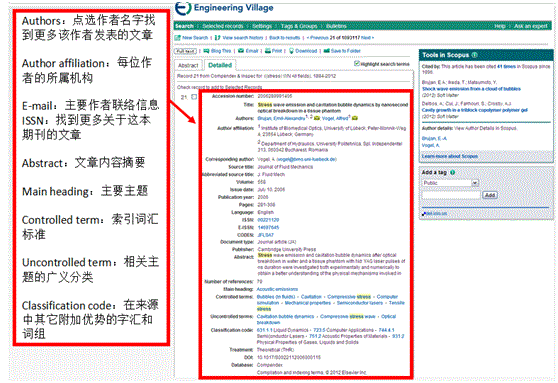Click Back to results link
This screenshot has height=383, width=558.
click(284, 38)
